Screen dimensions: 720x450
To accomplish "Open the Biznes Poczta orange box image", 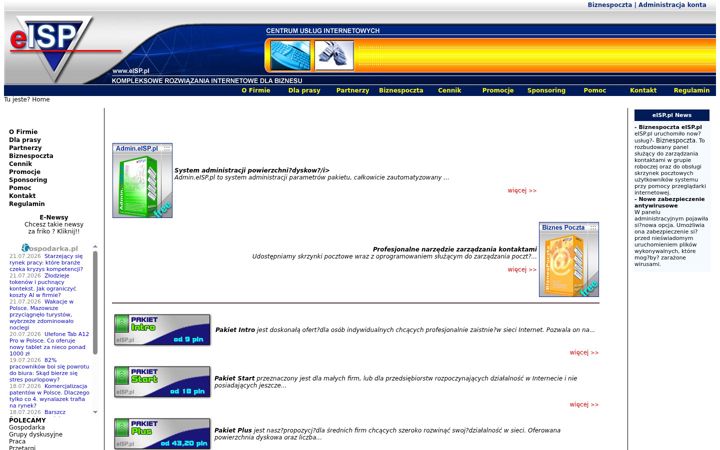I will [569, 259].
